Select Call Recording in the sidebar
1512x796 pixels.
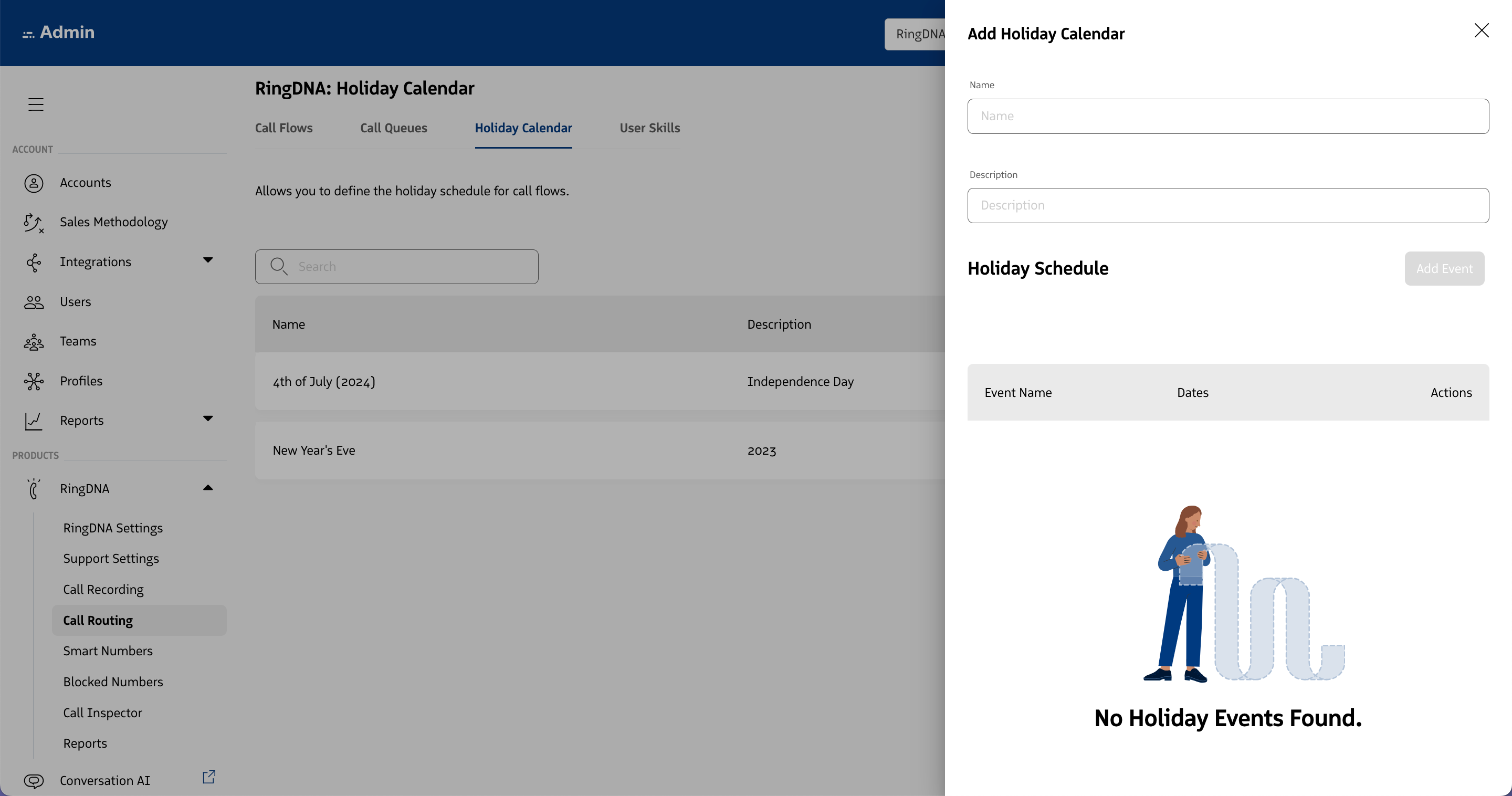coord(103,589)
